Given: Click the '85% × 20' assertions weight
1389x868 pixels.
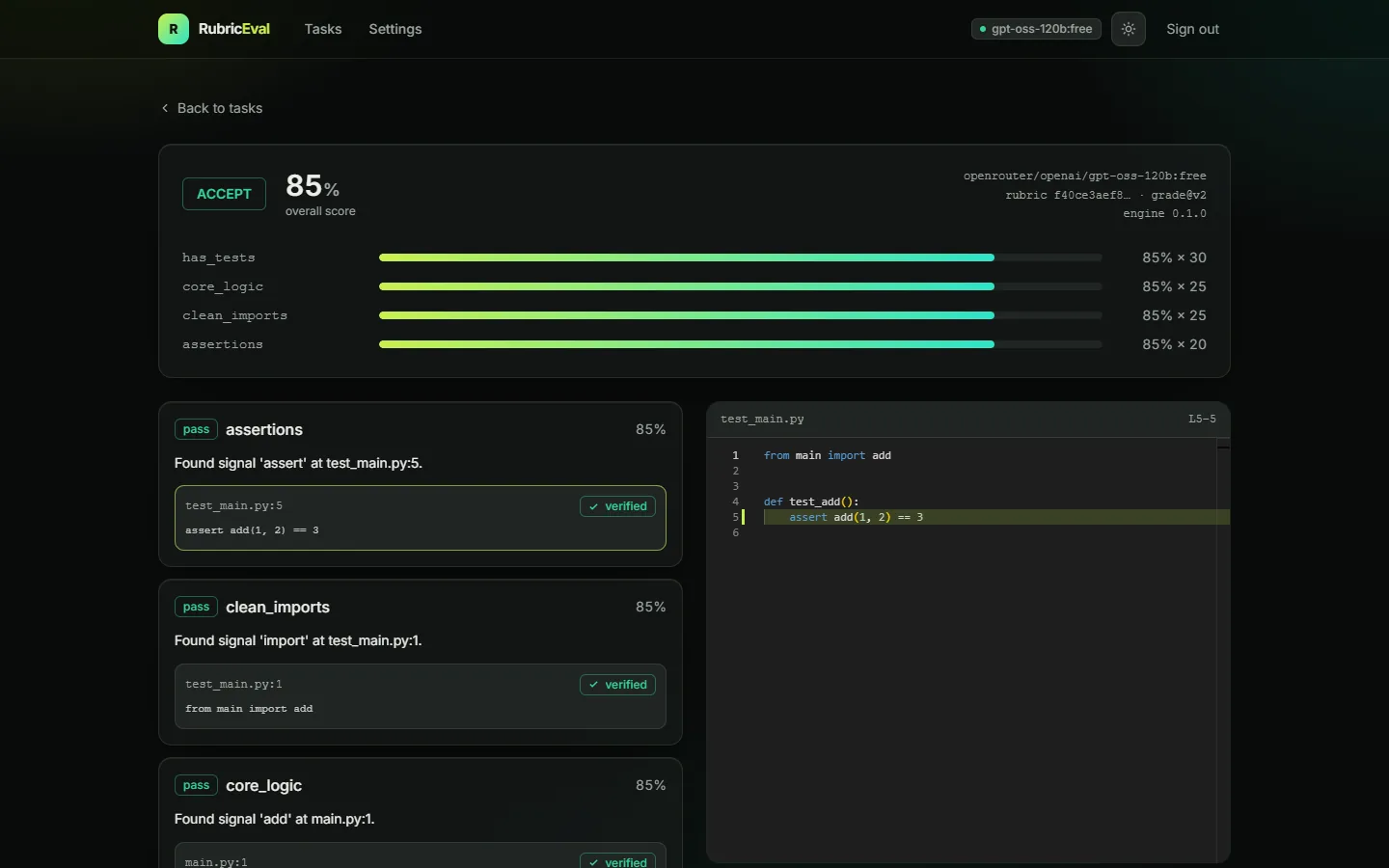Looking at the screenshot, I should pyautogui.click(x=1174, y=344).
